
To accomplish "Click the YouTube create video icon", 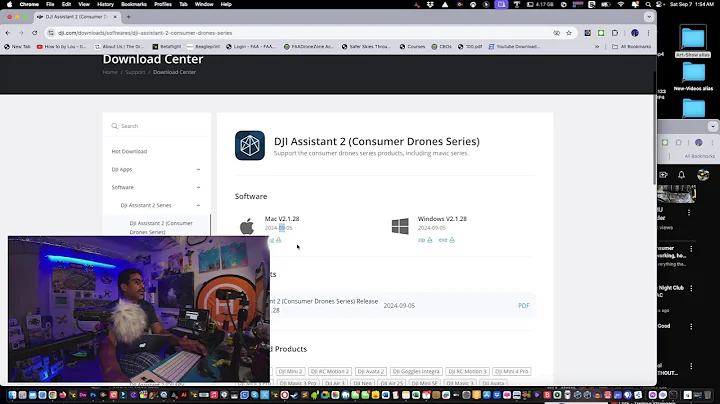I will tap(664, 174).
